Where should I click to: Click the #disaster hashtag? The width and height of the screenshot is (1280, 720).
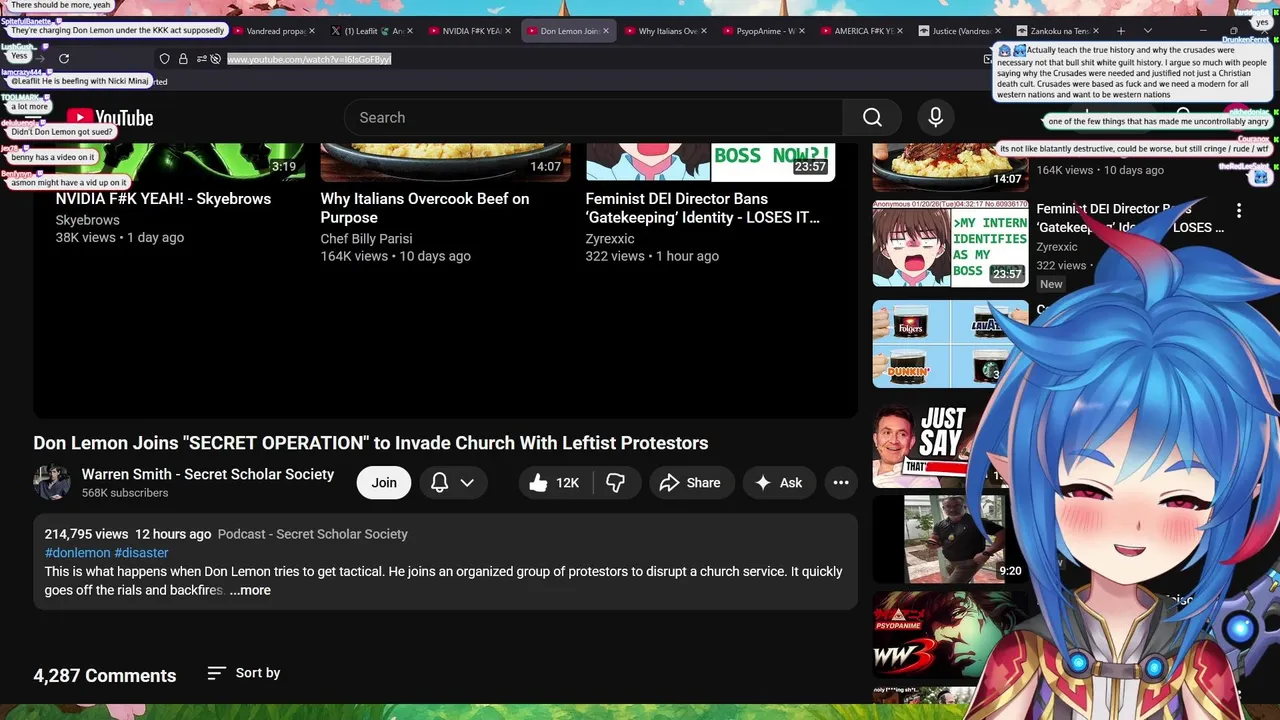(x=141, y=553)
